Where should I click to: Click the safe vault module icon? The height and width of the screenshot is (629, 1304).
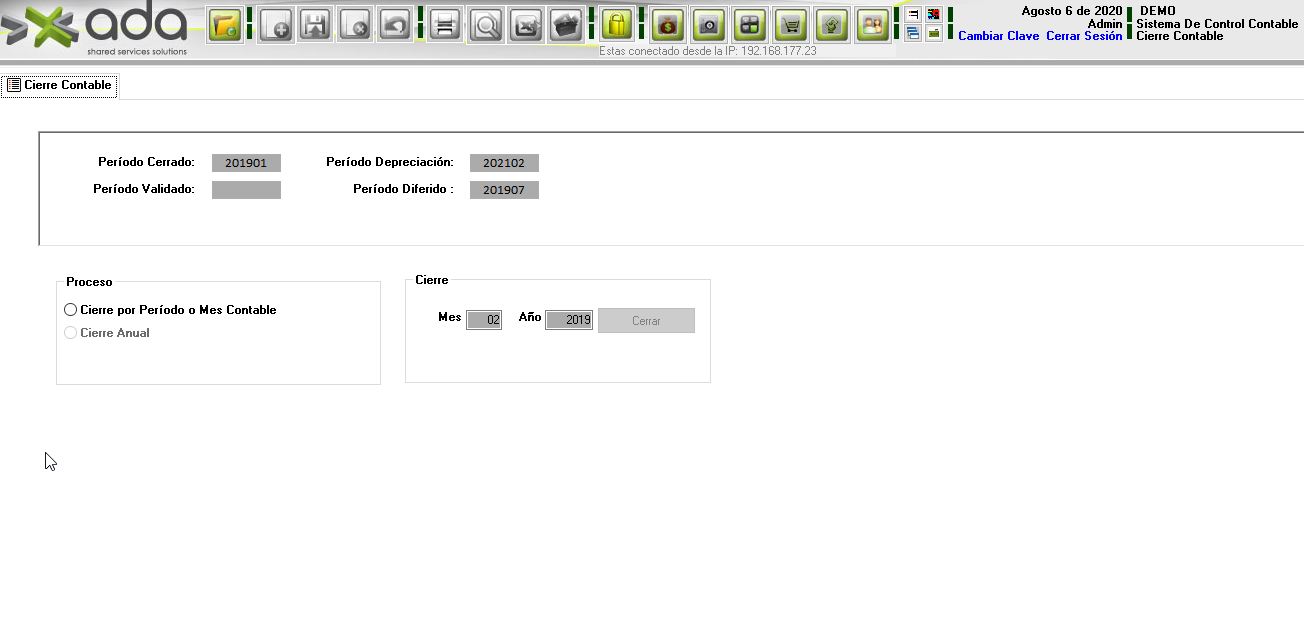pyautogui.click(x=709, y=25)
